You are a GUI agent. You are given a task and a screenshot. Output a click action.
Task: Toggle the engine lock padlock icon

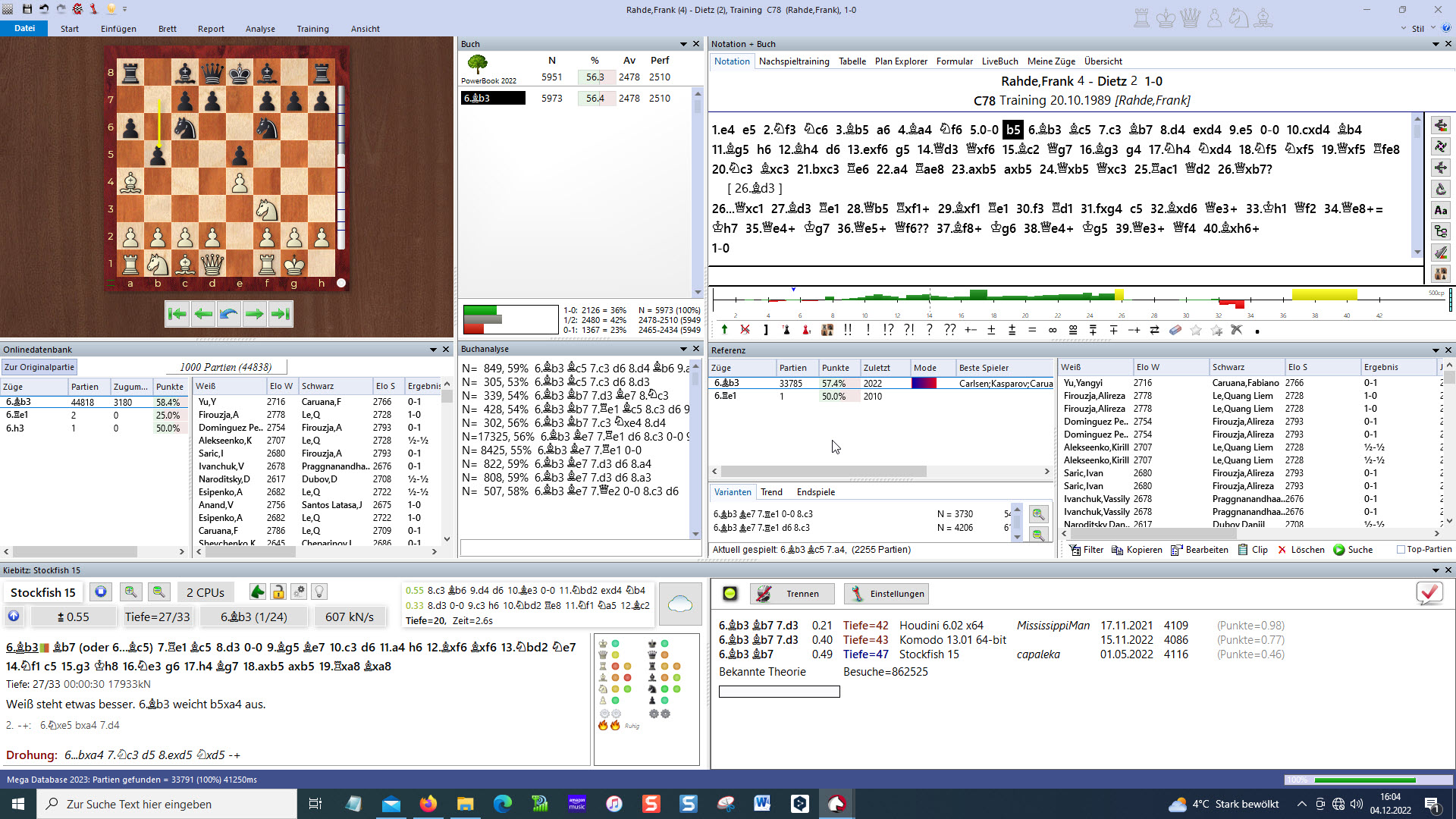[x=278, y=592]
